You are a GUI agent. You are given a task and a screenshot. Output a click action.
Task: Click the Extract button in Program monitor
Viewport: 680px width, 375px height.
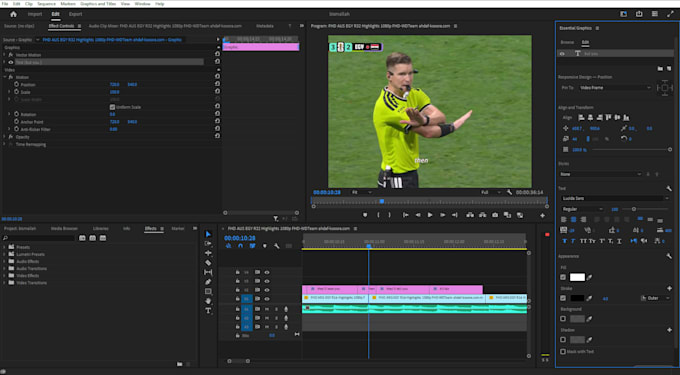pyautogui.click(x=482, y=215)
